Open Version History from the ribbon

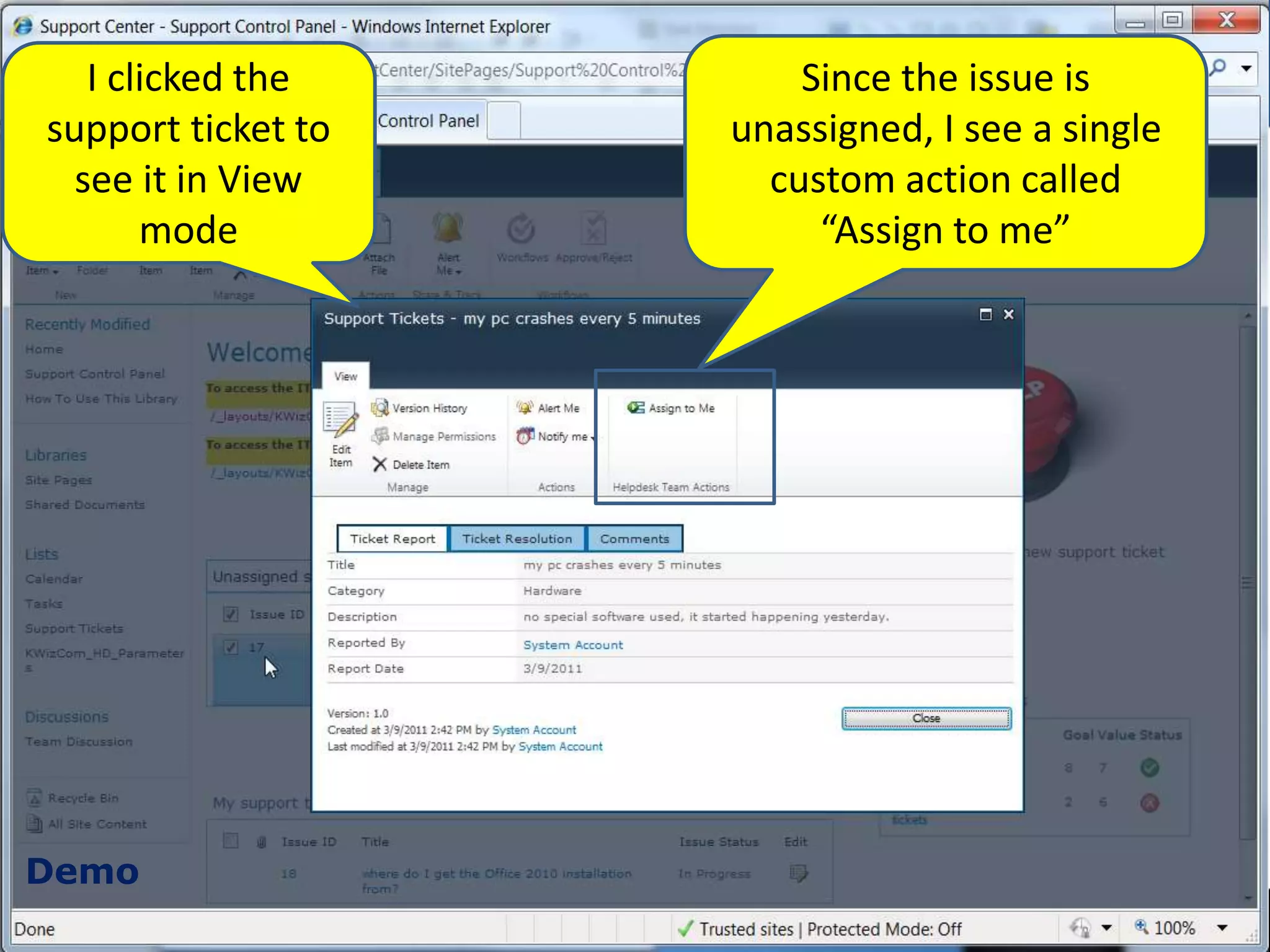tap(419, 408)
